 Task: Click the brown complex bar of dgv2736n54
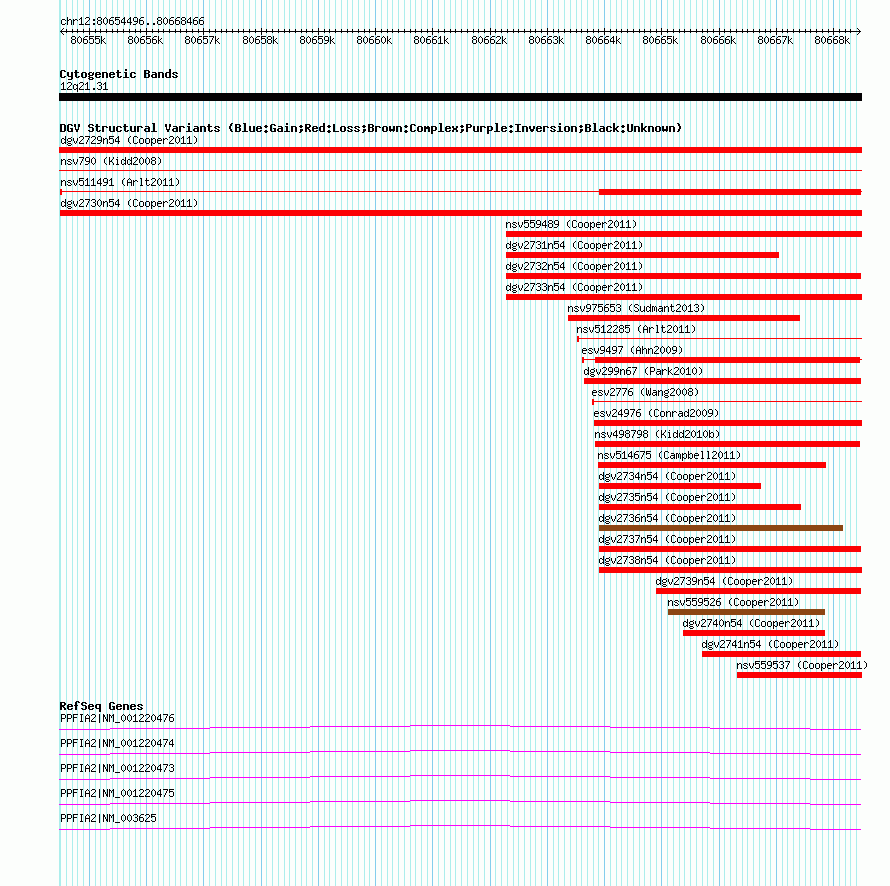pyautogui.click(x=721, y=528)
